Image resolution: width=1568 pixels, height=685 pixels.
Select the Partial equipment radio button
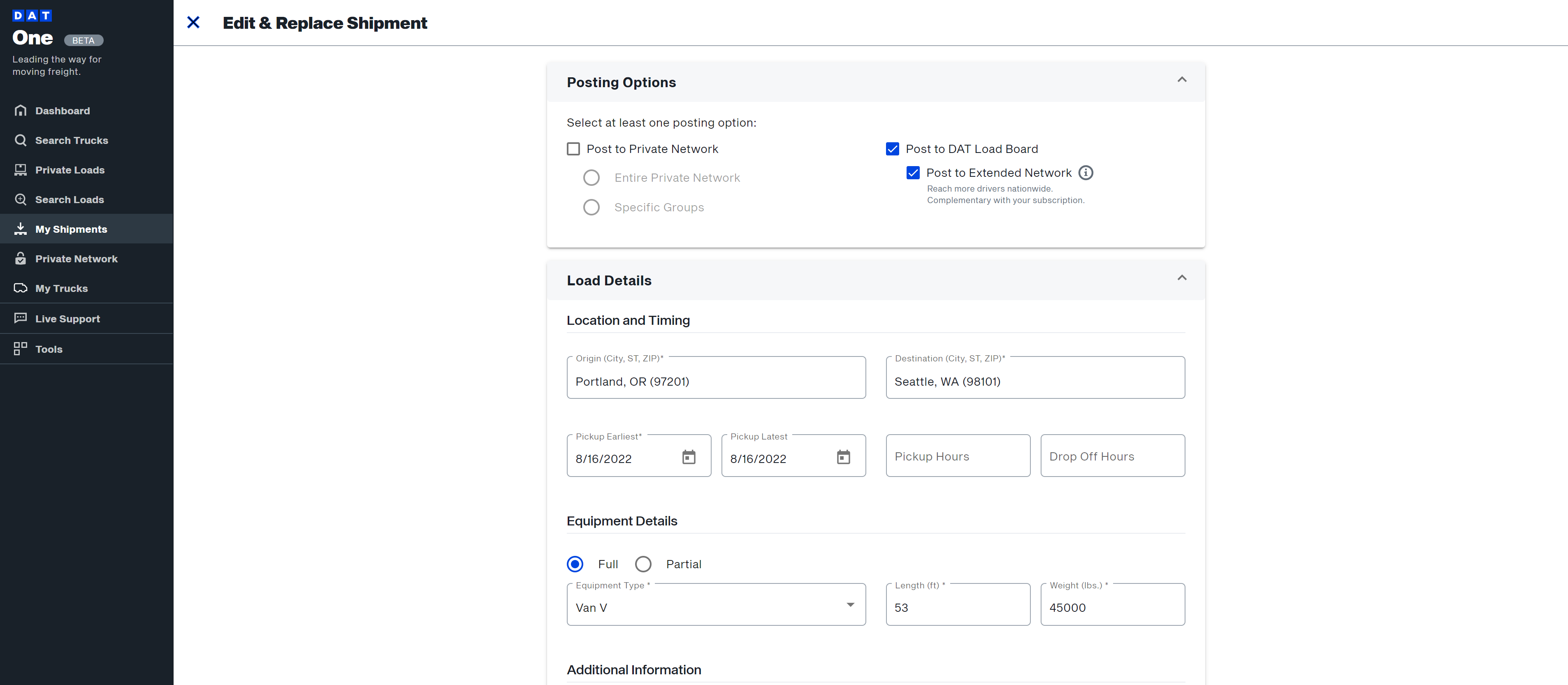(x=643, y=564)
